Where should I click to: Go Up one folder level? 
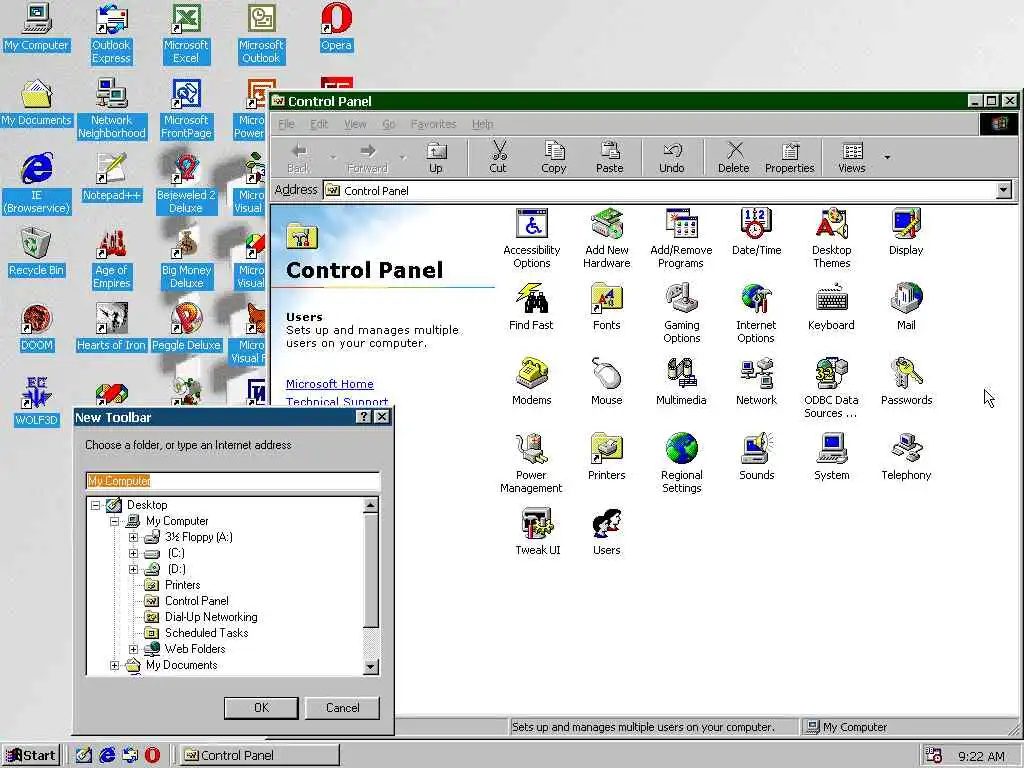coord(436,157)
